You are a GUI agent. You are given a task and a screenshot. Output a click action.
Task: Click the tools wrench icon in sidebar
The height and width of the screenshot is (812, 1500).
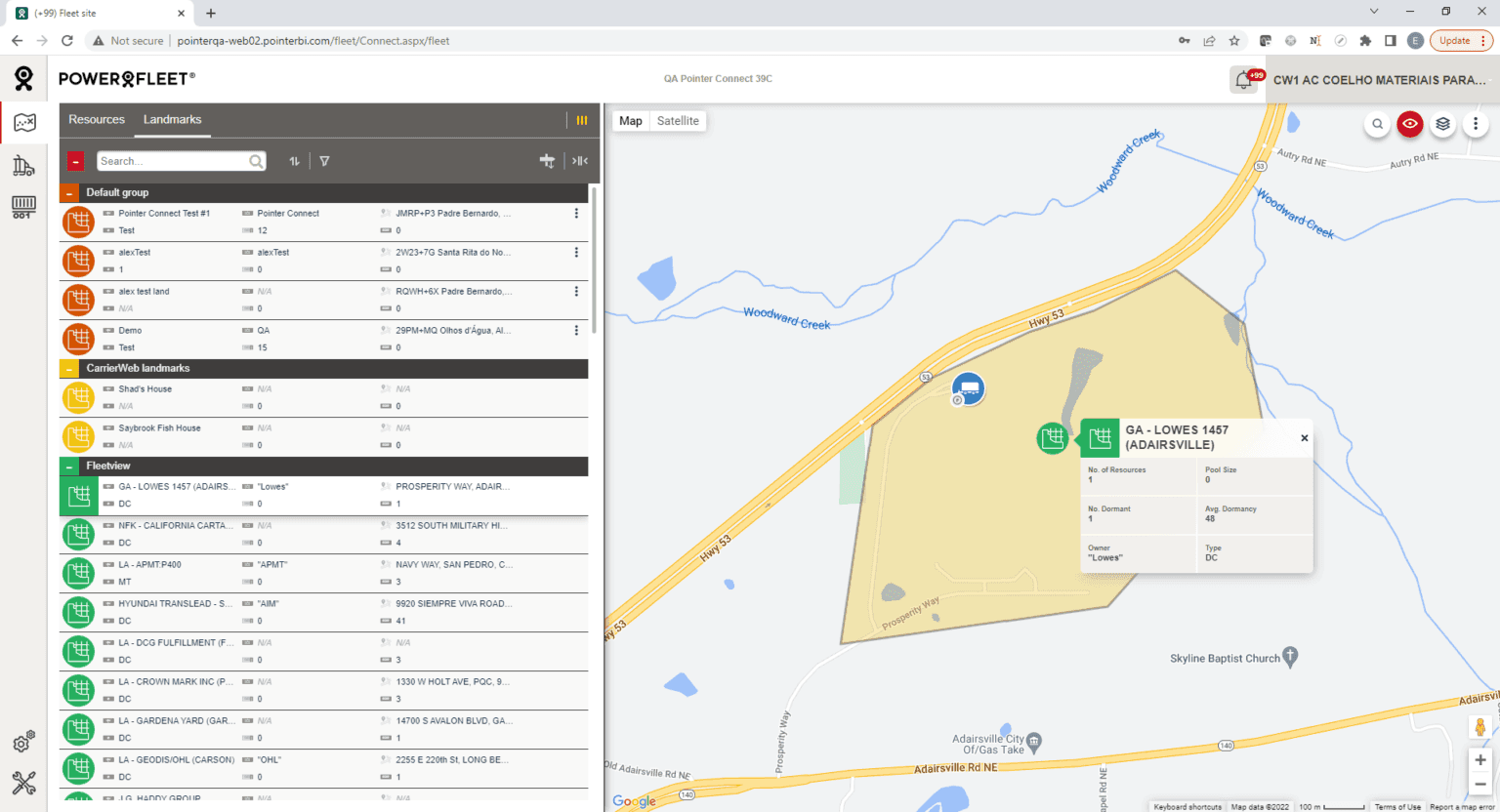[24, 781]
